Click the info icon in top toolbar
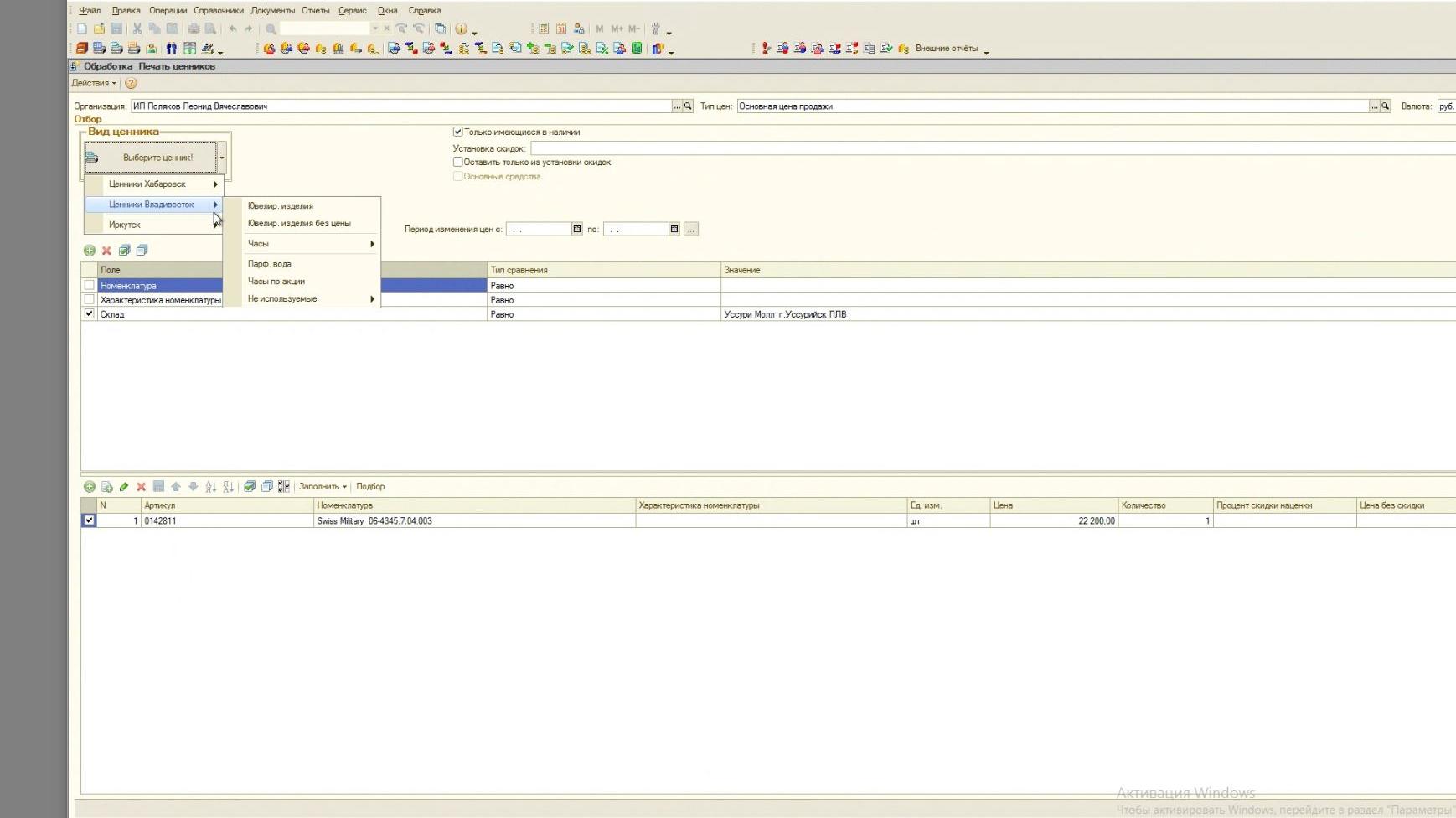1456x818 pixels. coord(461,28)
